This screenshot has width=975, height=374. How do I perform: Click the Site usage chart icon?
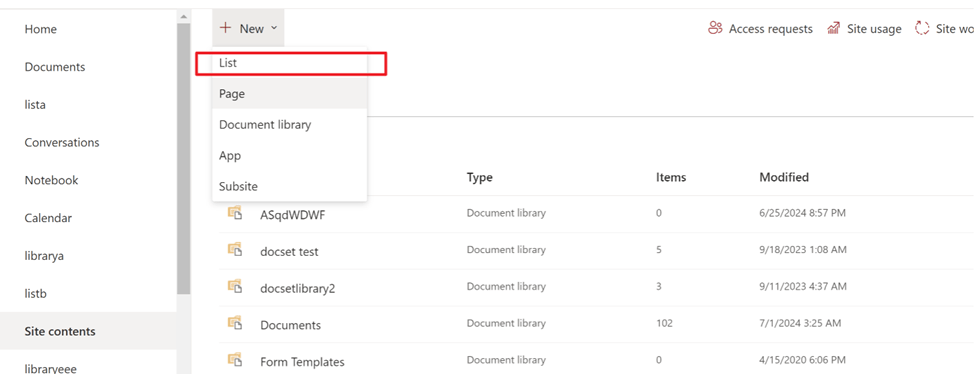pos(834,29)
